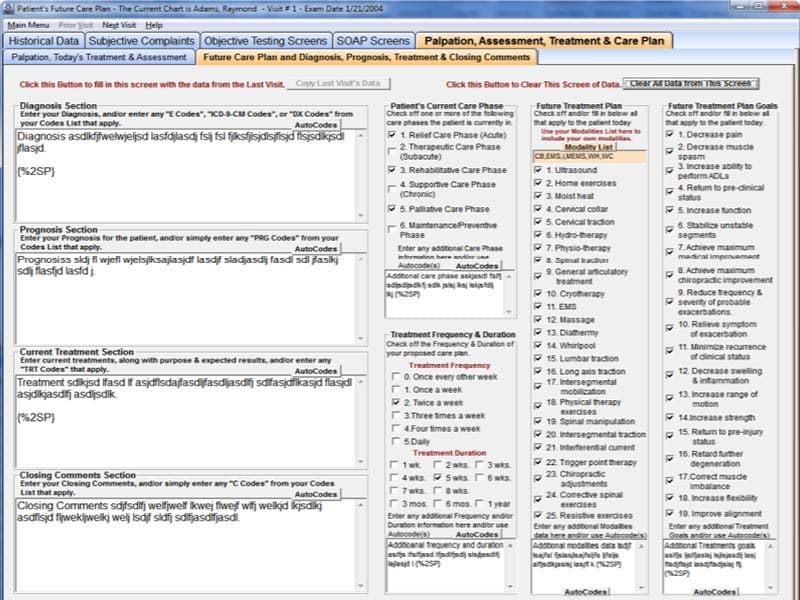Check Daily treatment frequency
Screen dimensions: 800x600
pos(395,441)
